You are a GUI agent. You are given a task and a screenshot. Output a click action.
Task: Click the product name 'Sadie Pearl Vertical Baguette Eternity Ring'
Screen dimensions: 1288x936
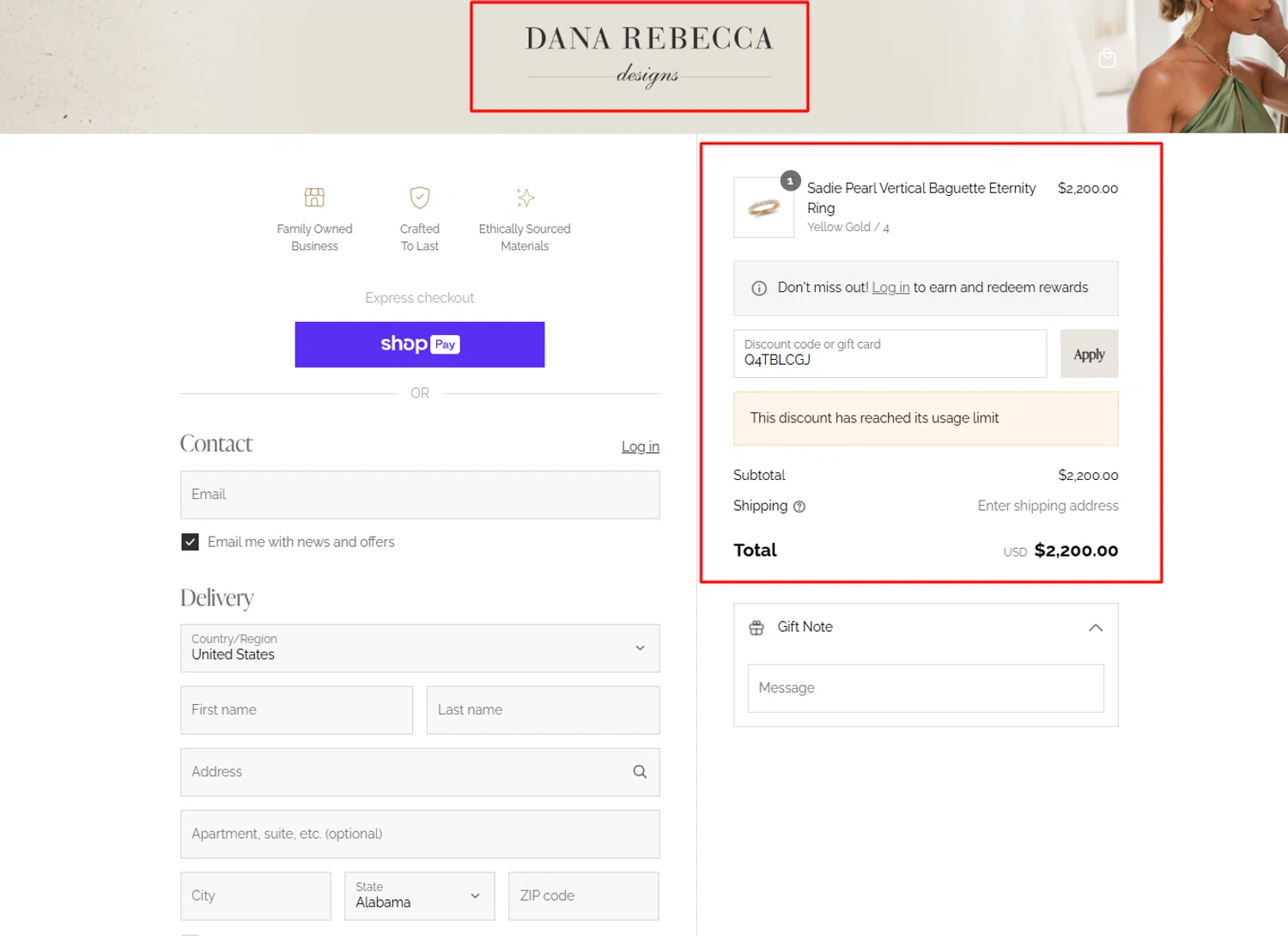click(921, 198)
